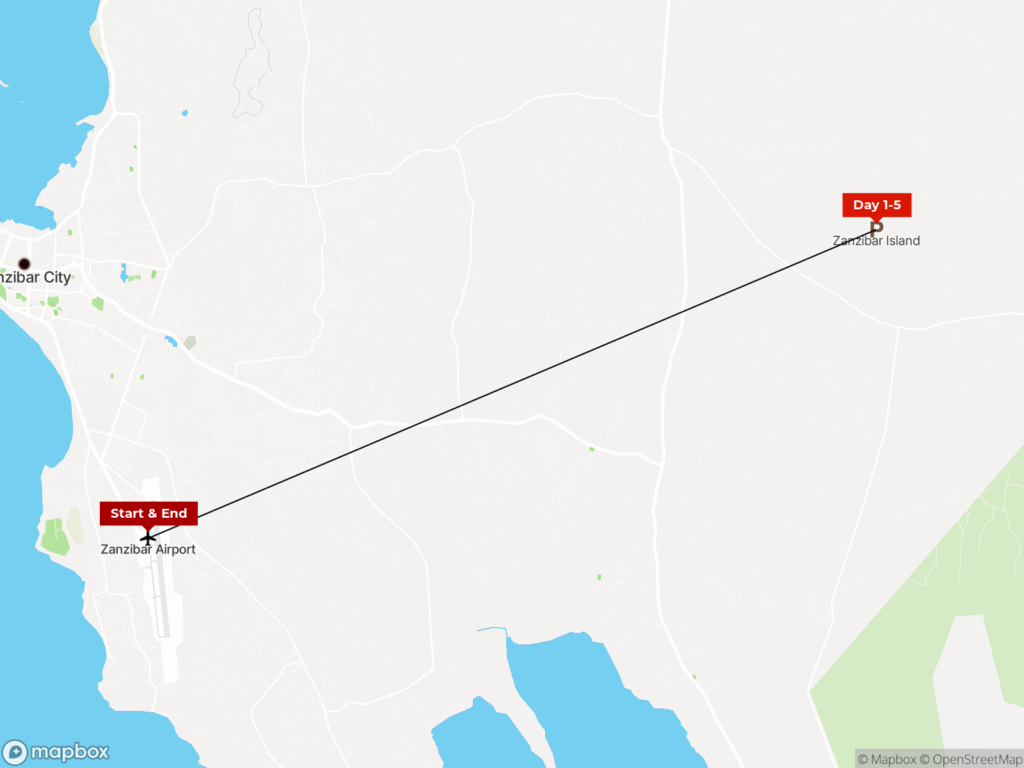Click the gray outlined region at the top

tap(253, 63)
